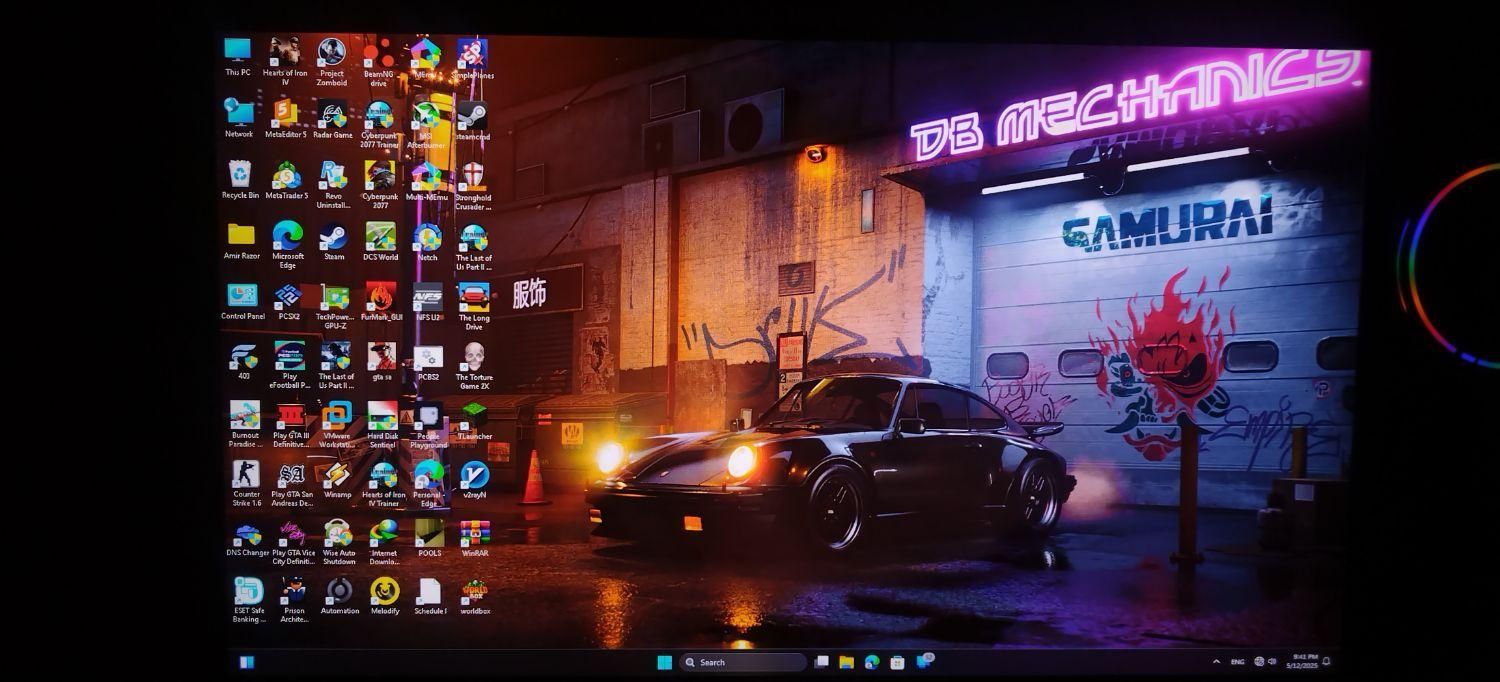Open the Network desktop icon
This screenshot has height=682, width=1500.
[x=239, y=118]
